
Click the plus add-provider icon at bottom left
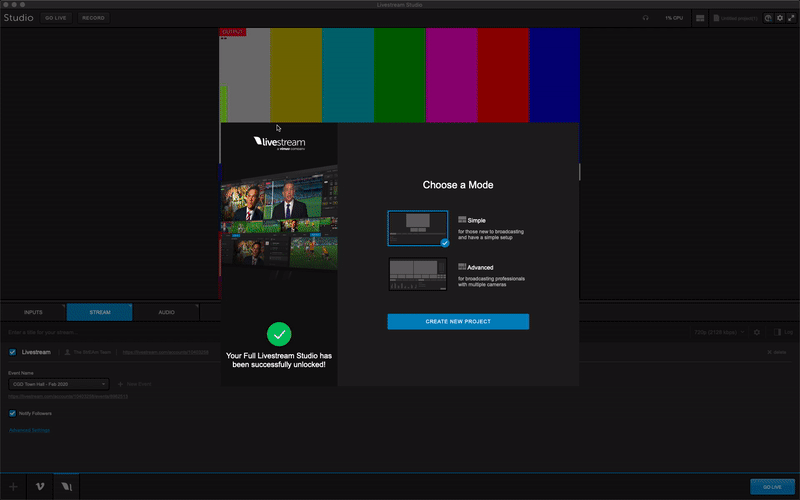point(13,487)
